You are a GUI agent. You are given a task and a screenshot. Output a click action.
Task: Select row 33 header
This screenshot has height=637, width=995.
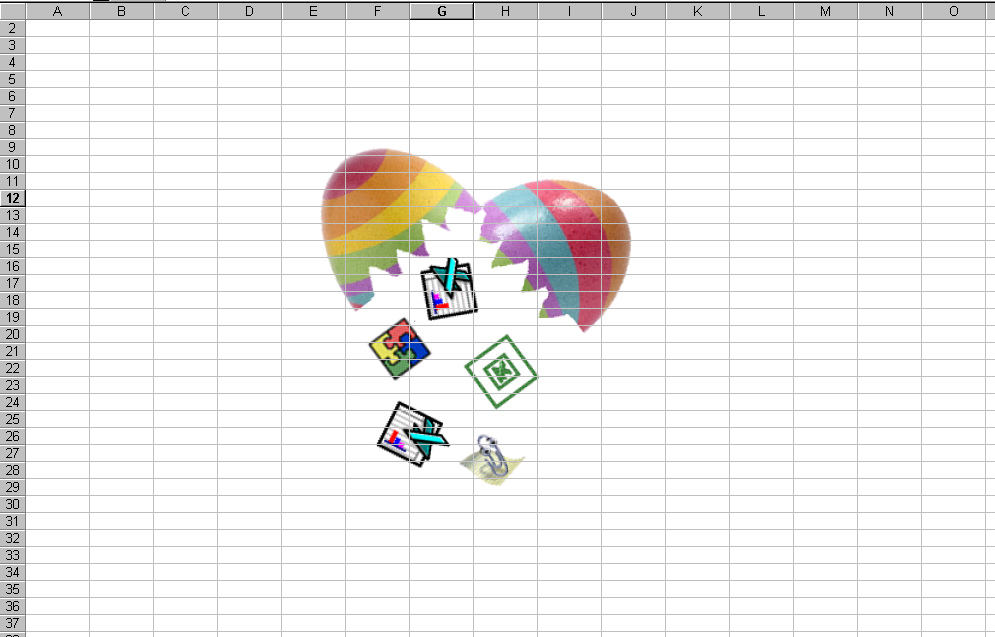pos(13,555)
